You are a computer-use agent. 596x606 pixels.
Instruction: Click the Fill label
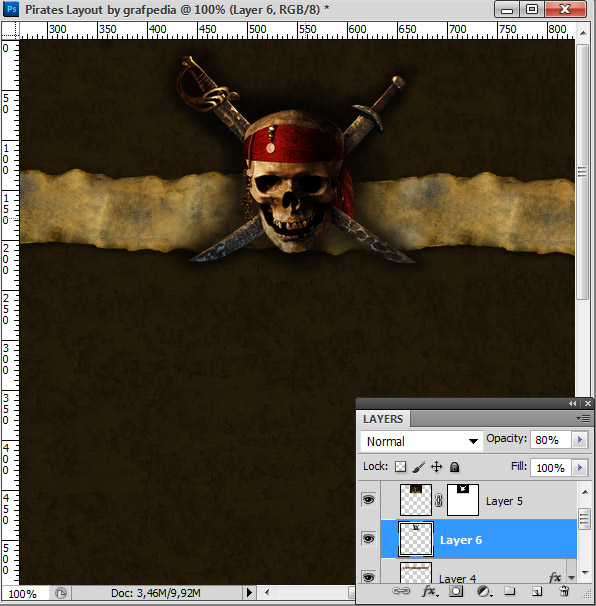pos(519,466)
